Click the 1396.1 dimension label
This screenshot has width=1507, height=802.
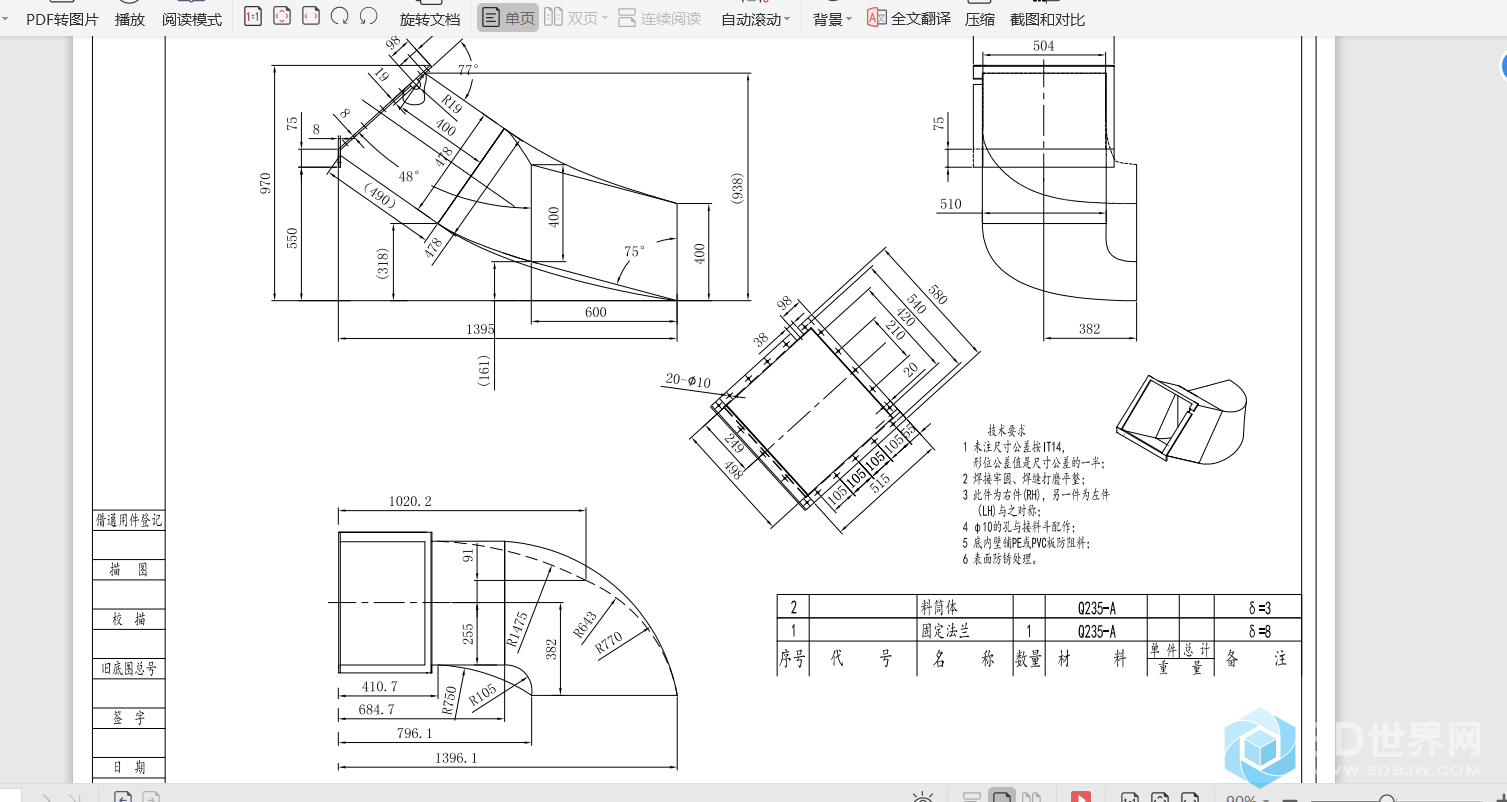(456, 758)
